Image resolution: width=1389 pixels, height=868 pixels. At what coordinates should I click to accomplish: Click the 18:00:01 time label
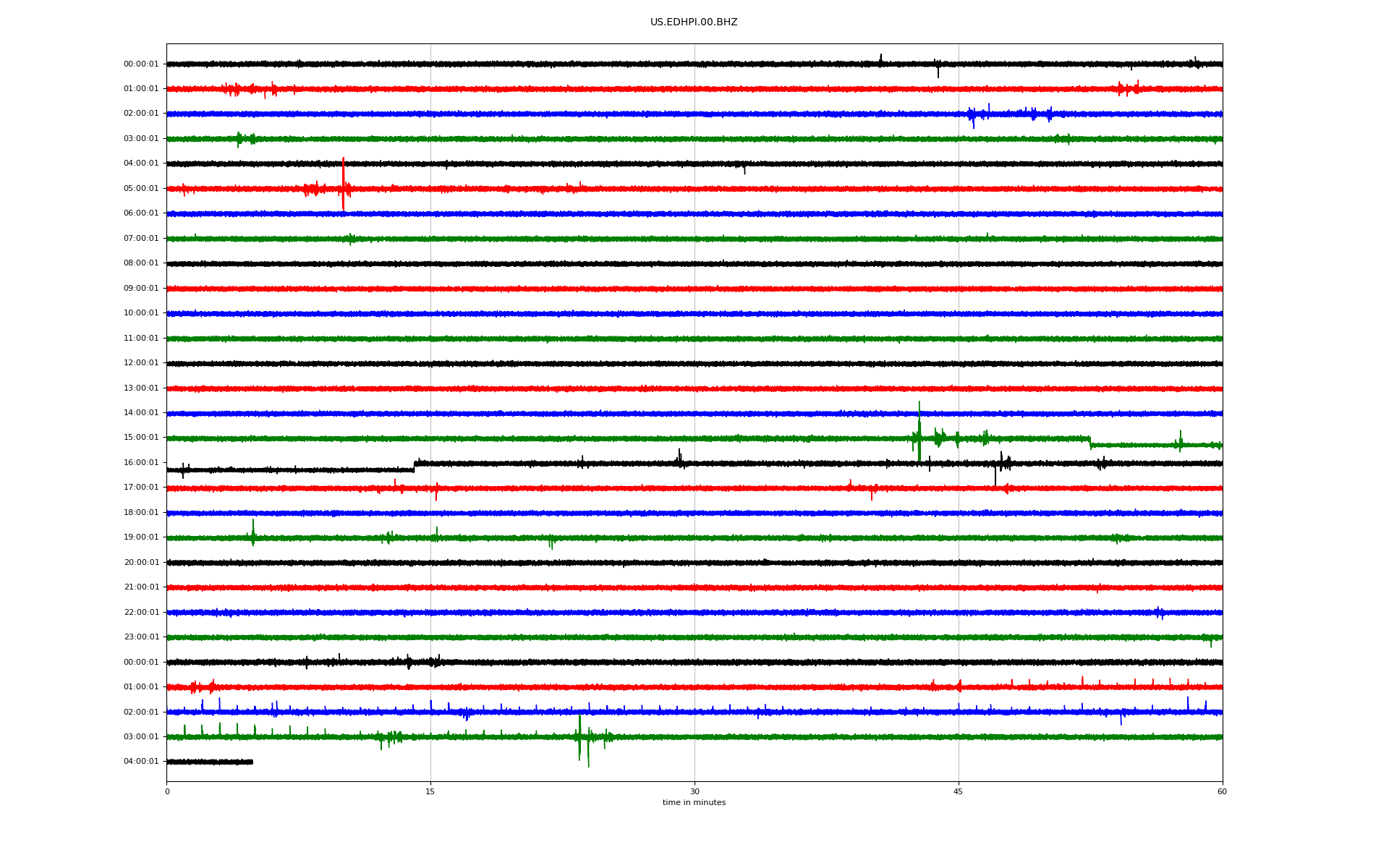[x=141, y=513]
